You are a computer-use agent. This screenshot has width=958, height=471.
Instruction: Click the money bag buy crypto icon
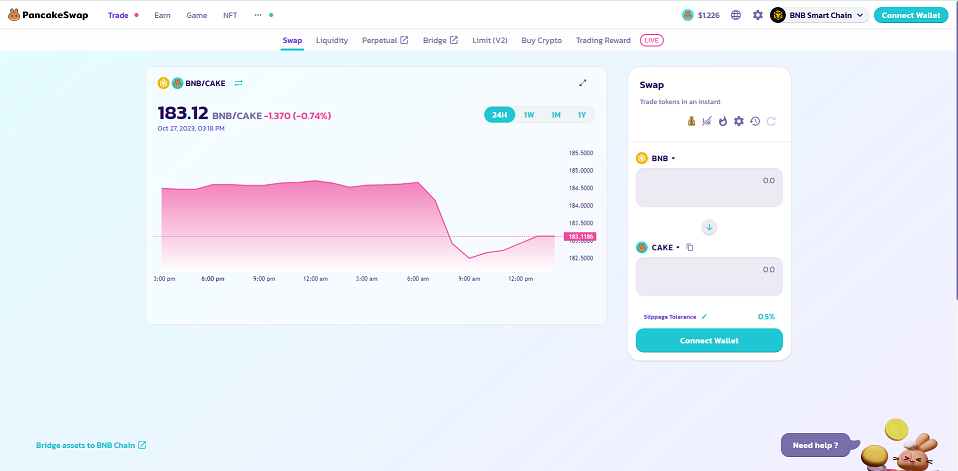click(x=690, y=121)
